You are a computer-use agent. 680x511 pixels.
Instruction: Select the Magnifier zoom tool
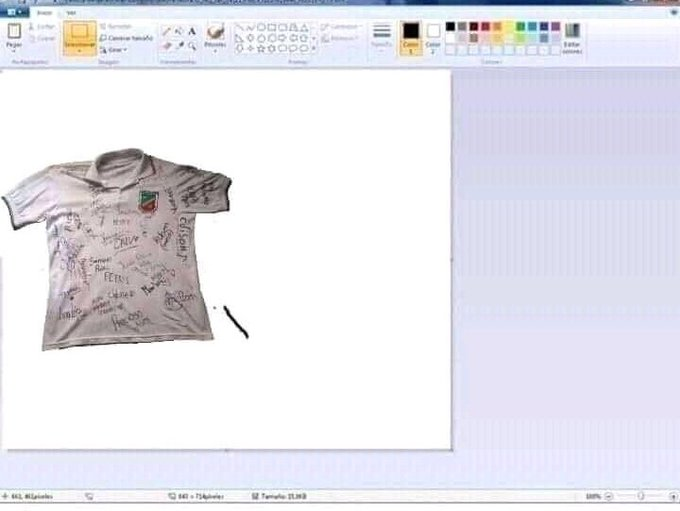click(192, 46)
